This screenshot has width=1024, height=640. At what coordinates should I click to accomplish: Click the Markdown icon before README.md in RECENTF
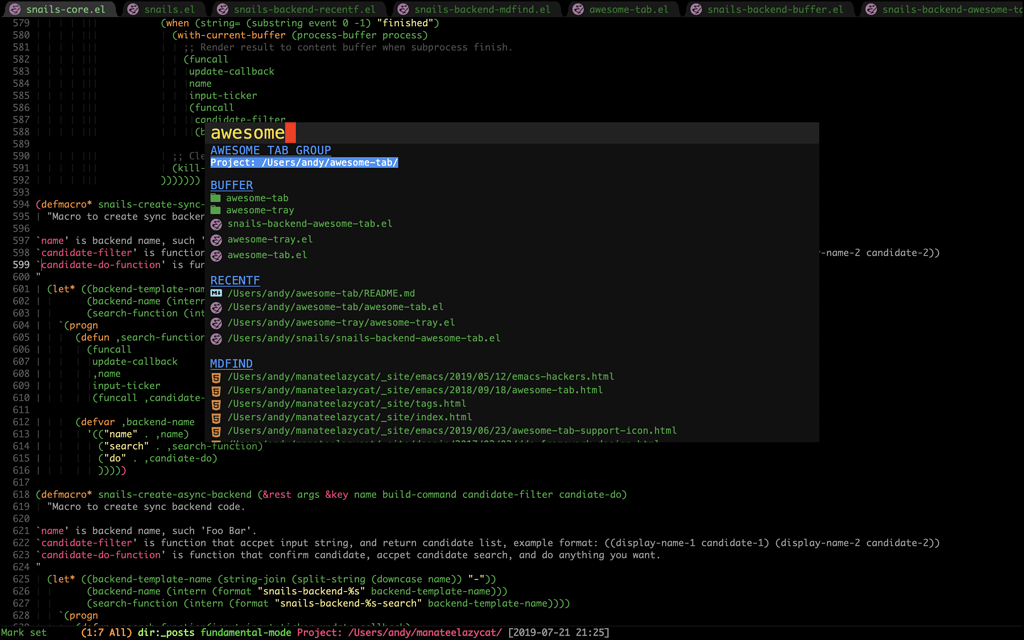(x=215, y=294)
